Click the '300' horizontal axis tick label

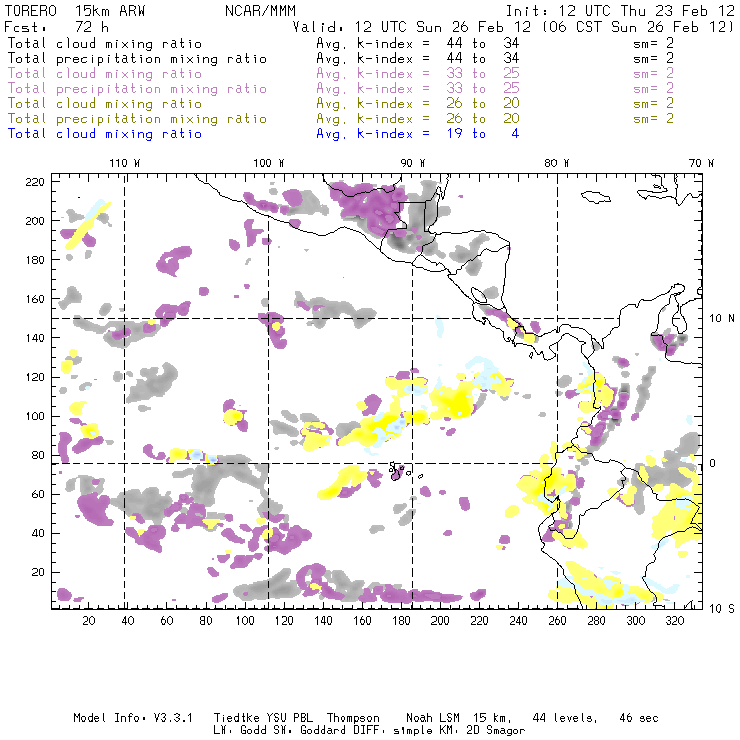pos(635,621)
